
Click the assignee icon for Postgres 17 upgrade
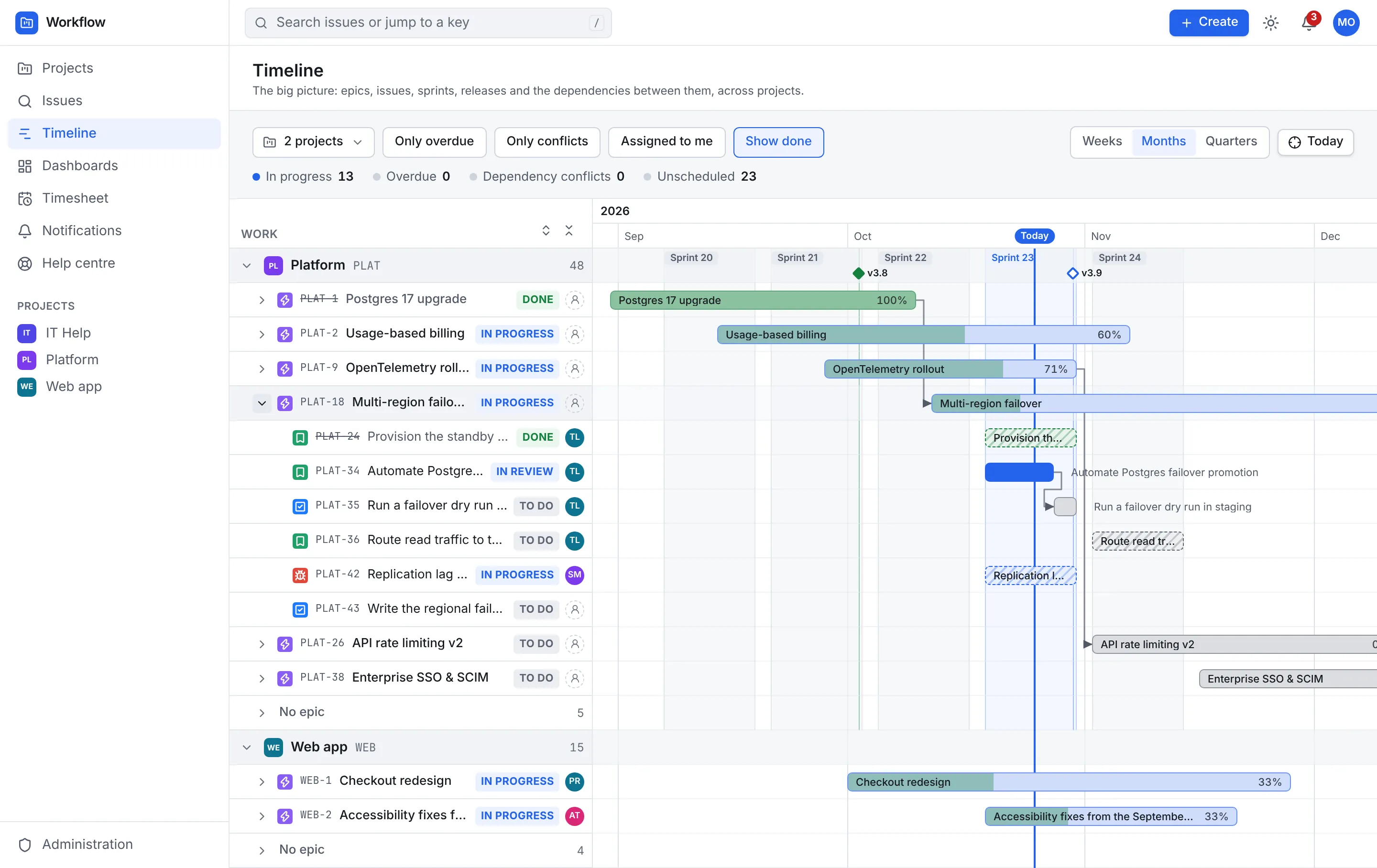pyautogui.click(x=575, y=300)
